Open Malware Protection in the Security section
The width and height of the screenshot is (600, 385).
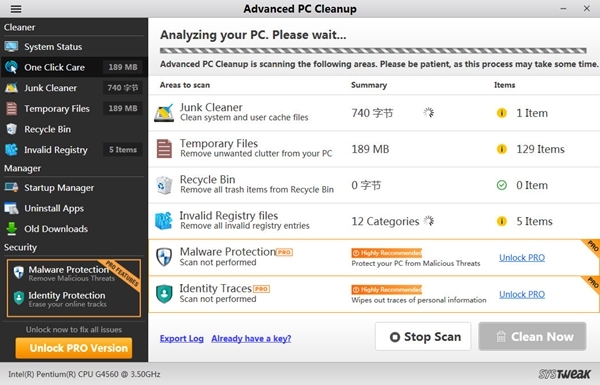point(73,273)
